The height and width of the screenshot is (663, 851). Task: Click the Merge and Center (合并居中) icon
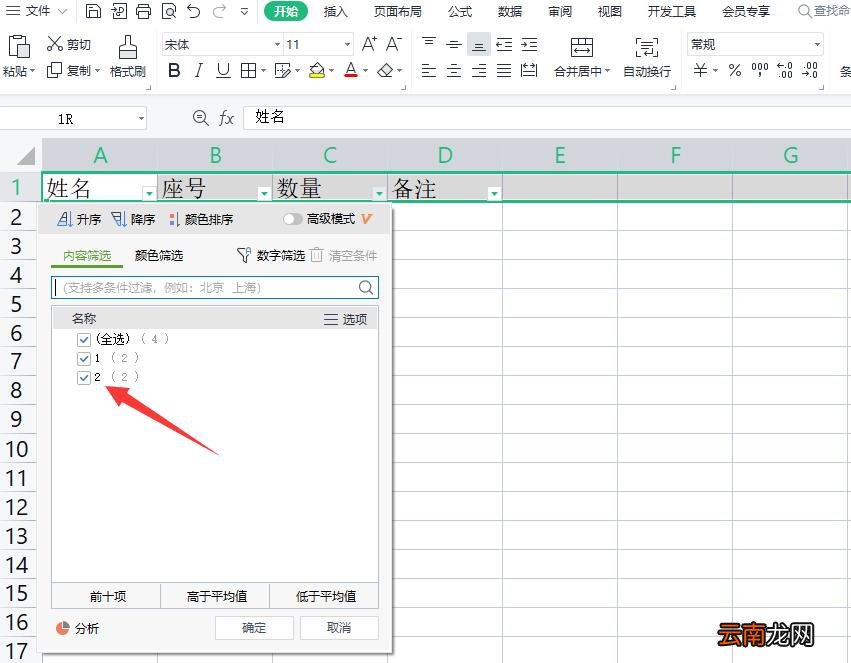point(582,47)
